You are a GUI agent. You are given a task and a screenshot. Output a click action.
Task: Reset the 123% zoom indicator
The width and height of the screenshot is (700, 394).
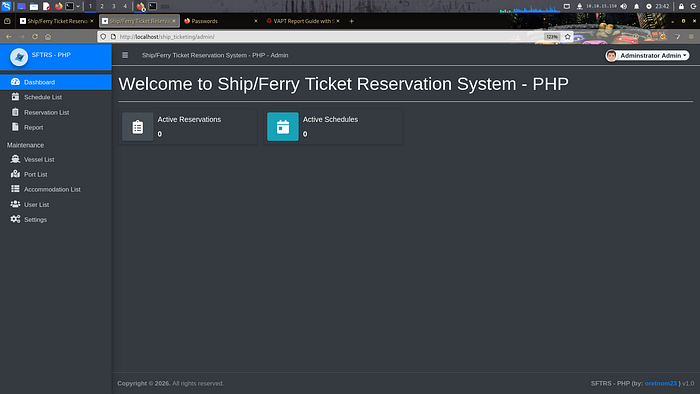tap(552, 37)
